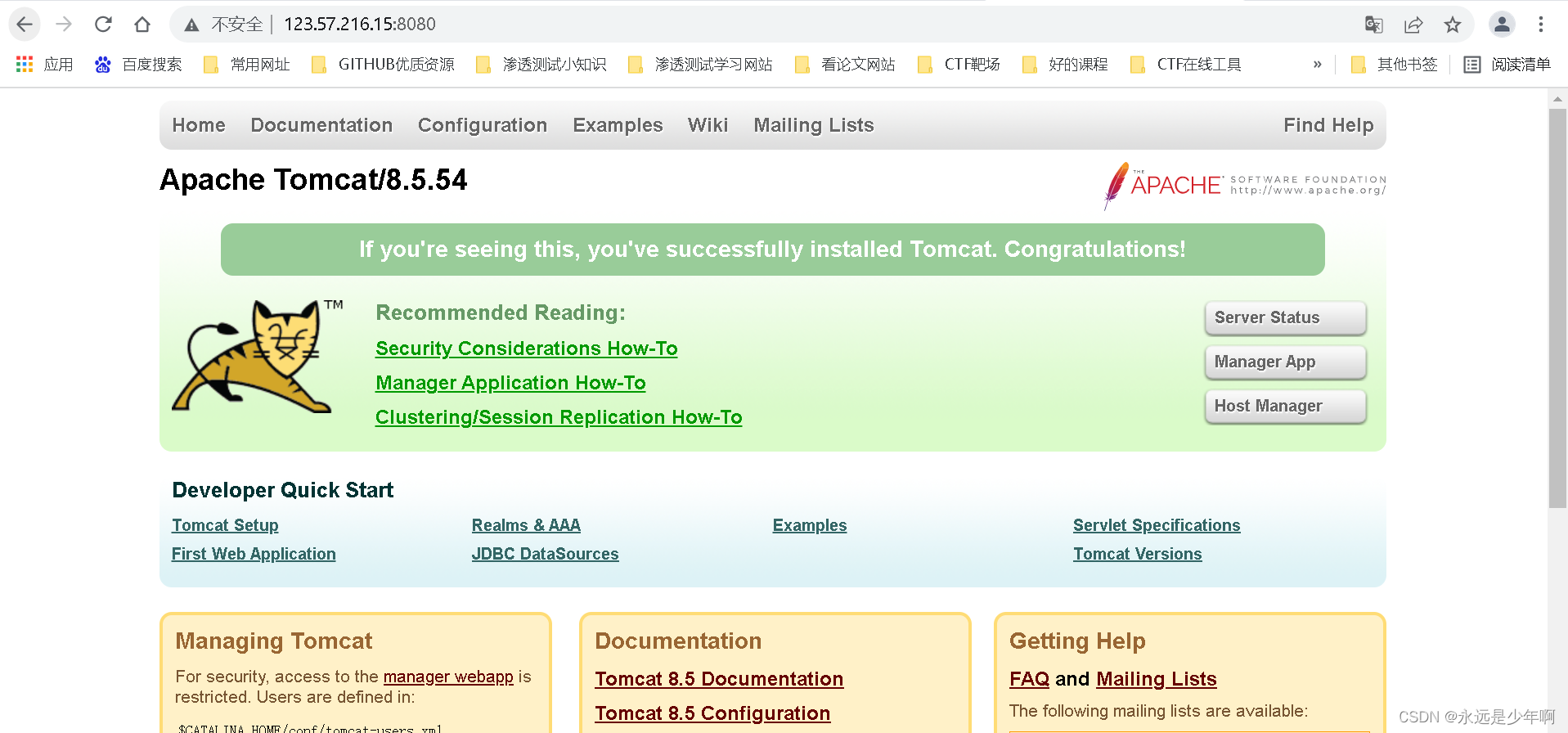Image resolution: width=1568 pixels, height=733 pixels.
Task: Open the CTF靶场 bookmark folder
Action: pos(959,65)
